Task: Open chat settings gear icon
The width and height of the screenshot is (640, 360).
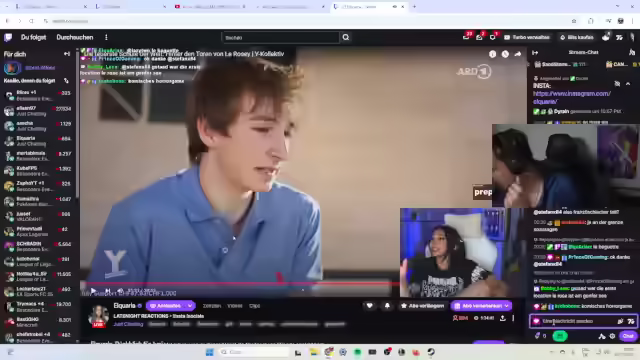Action: coord(612,336)
